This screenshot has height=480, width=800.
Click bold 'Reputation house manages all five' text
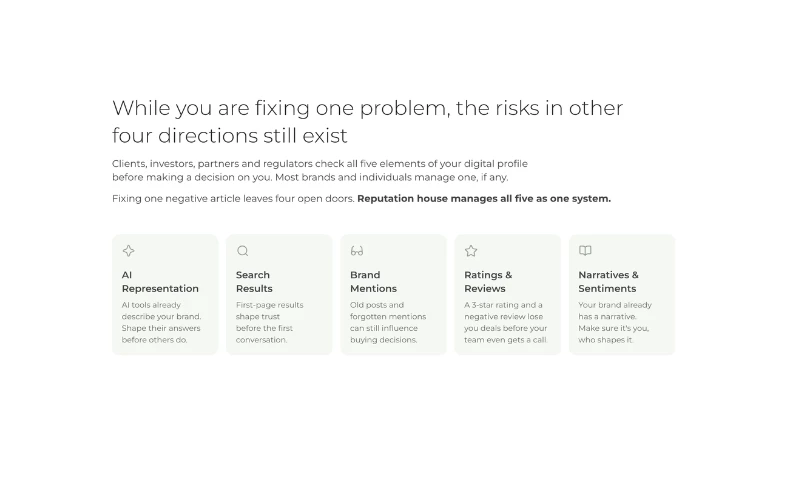[484, 198]
